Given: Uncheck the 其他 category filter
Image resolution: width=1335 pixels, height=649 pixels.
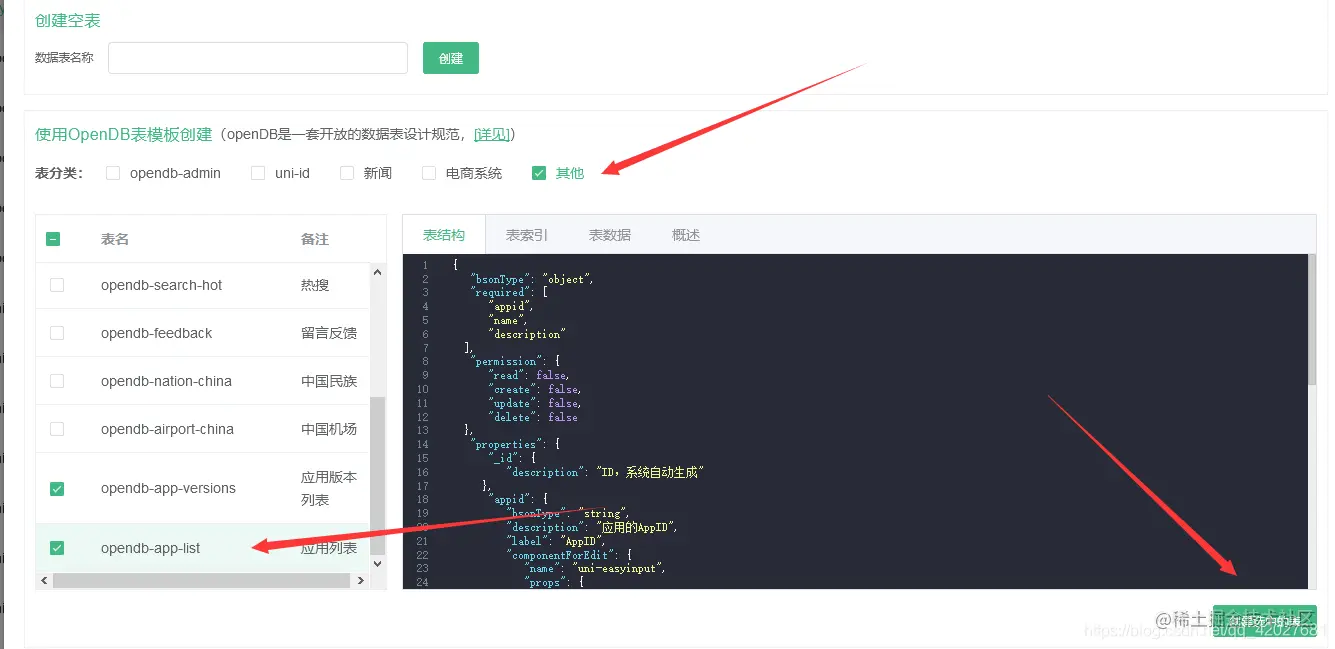Looking at the screenshot, I should (x=540, y=172).
